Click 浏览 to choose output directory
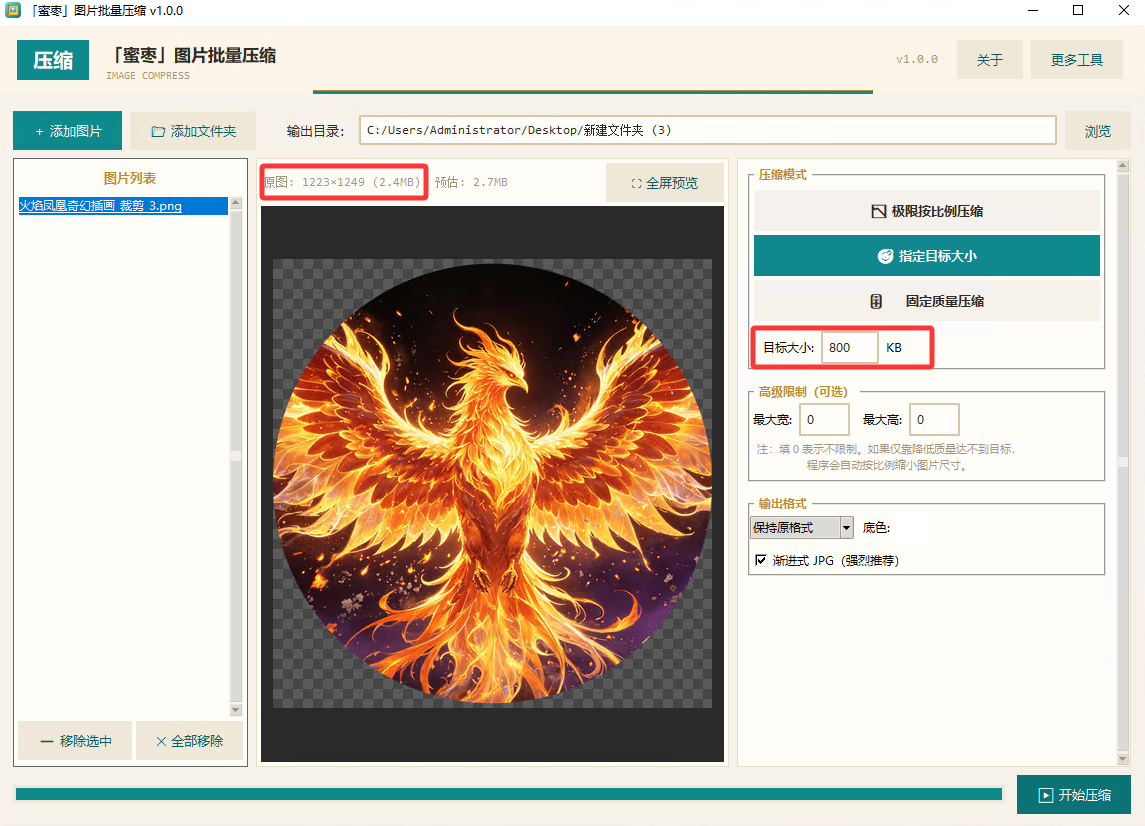 pos(1098,131)
